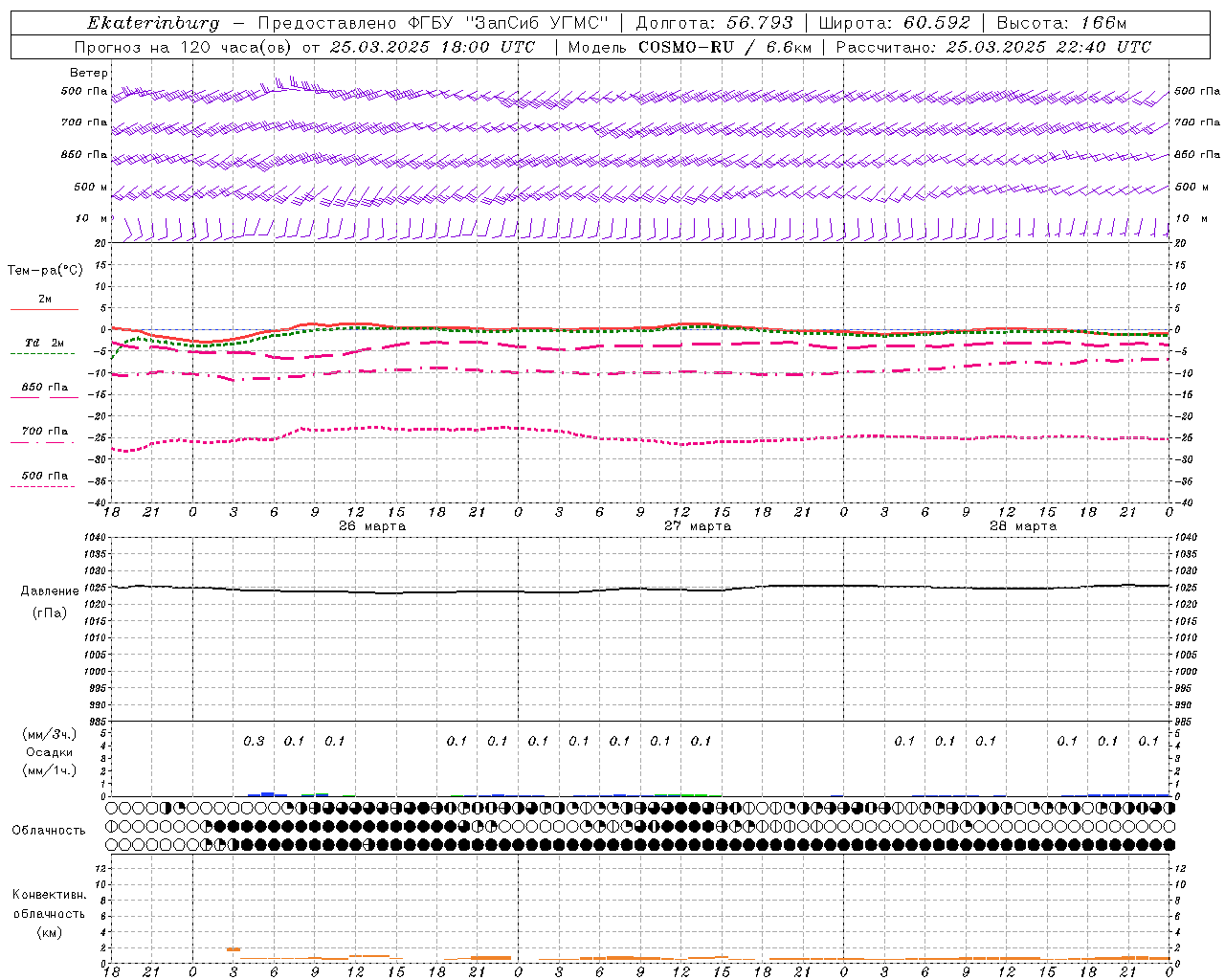Click the tallest orange convective cloud bar

234,949
